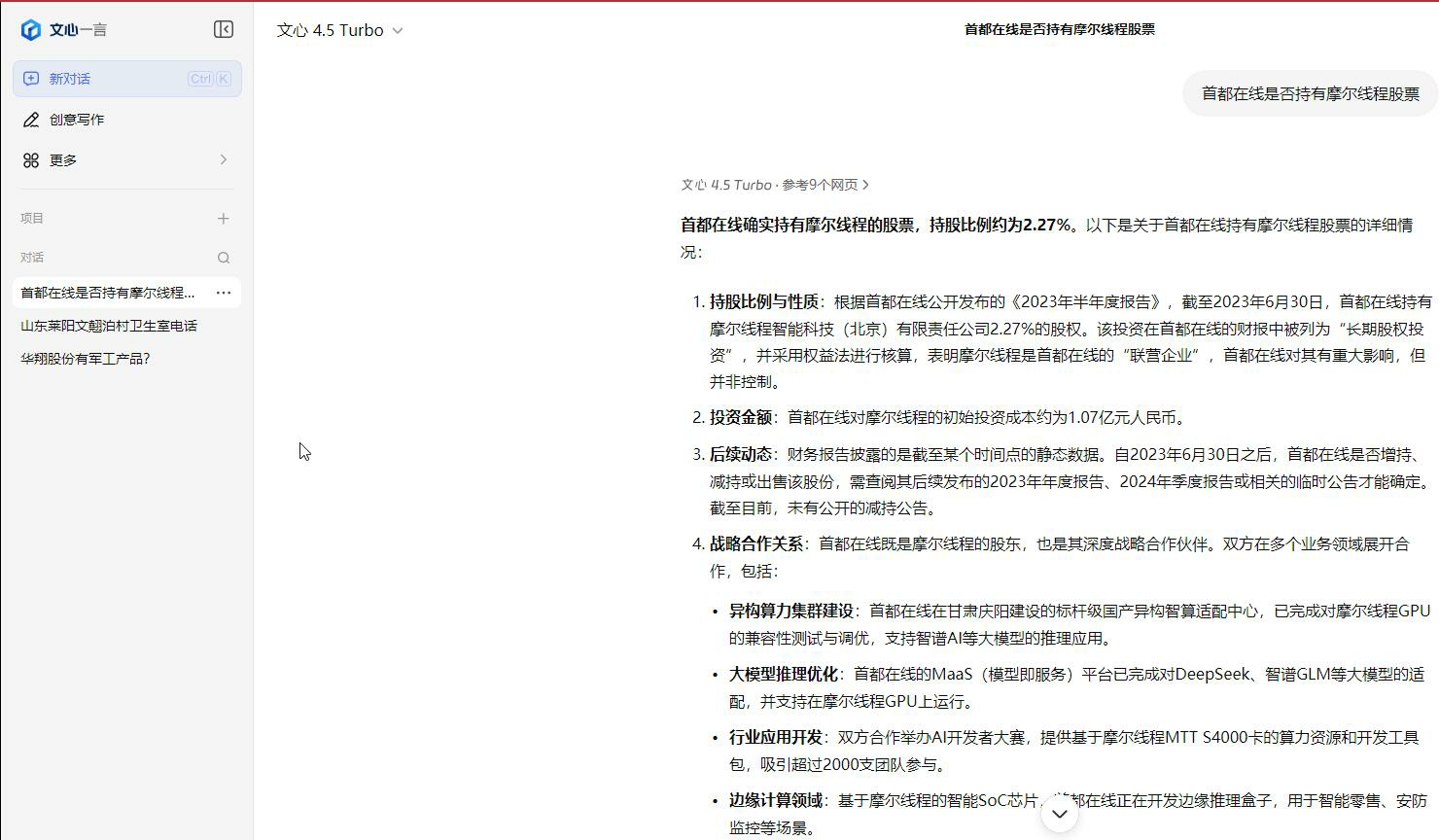Open options for 首都在线是否持有摩尔线程 conversation
The width and height of the screenshot is (1439, 840).
(x=224, y=293)
